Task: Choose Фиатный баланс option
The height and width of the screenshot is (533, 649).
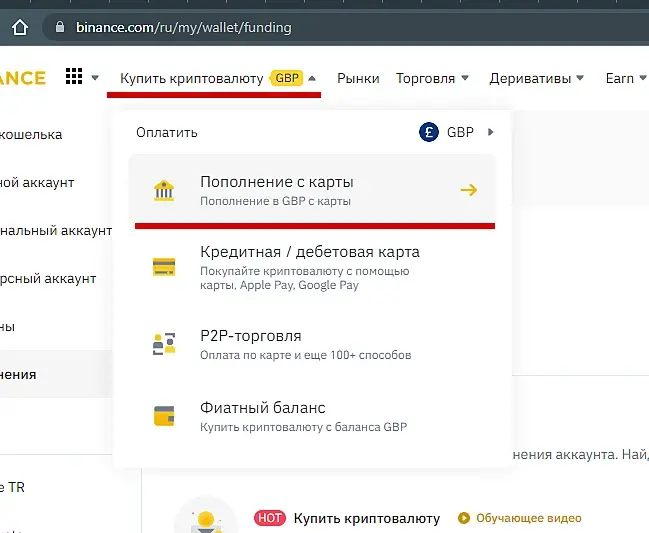Action: click(x=312, y=416)
